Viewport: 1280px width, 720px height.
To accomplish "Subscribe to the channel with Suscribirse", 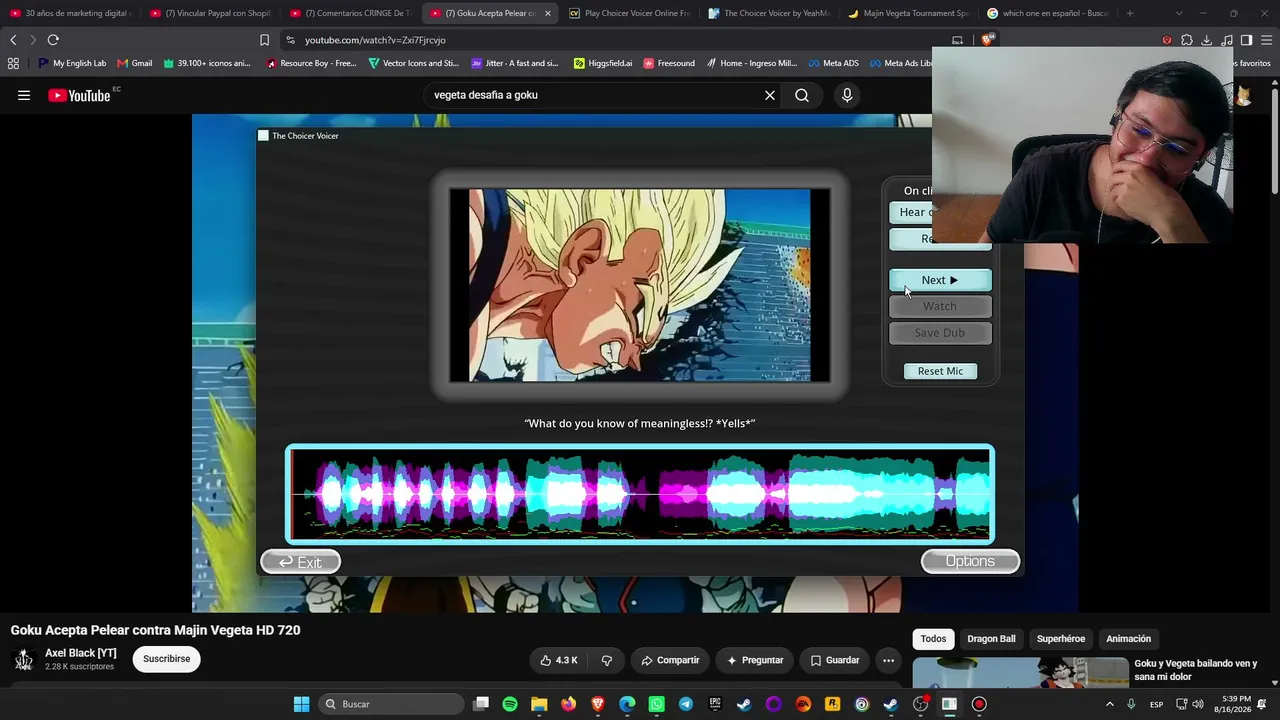I will coord(166,659).
